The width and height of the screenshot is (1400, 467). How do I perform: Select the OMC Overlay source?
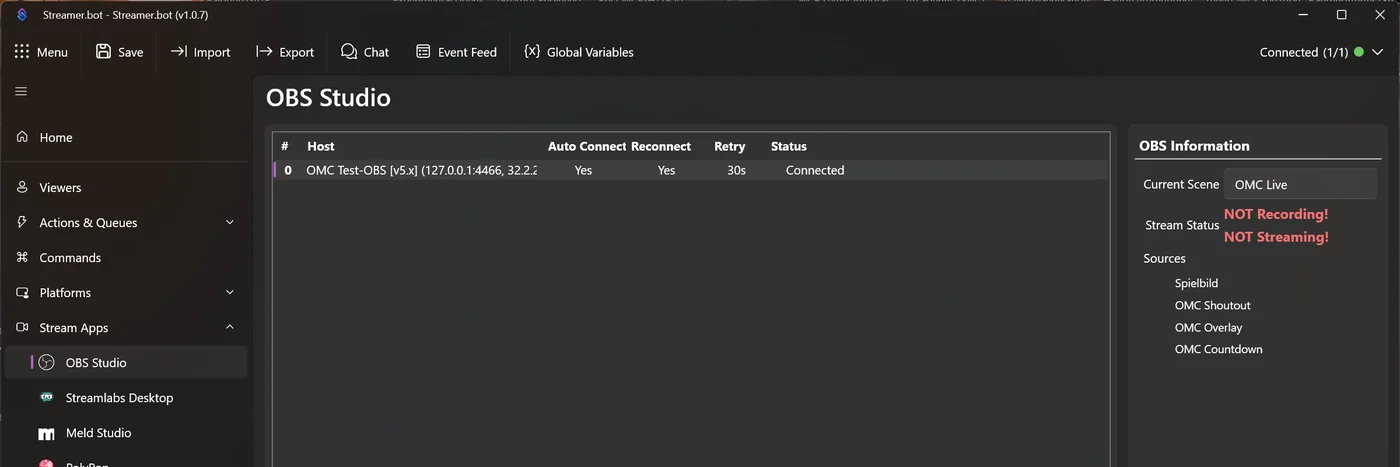[1209, 327]
